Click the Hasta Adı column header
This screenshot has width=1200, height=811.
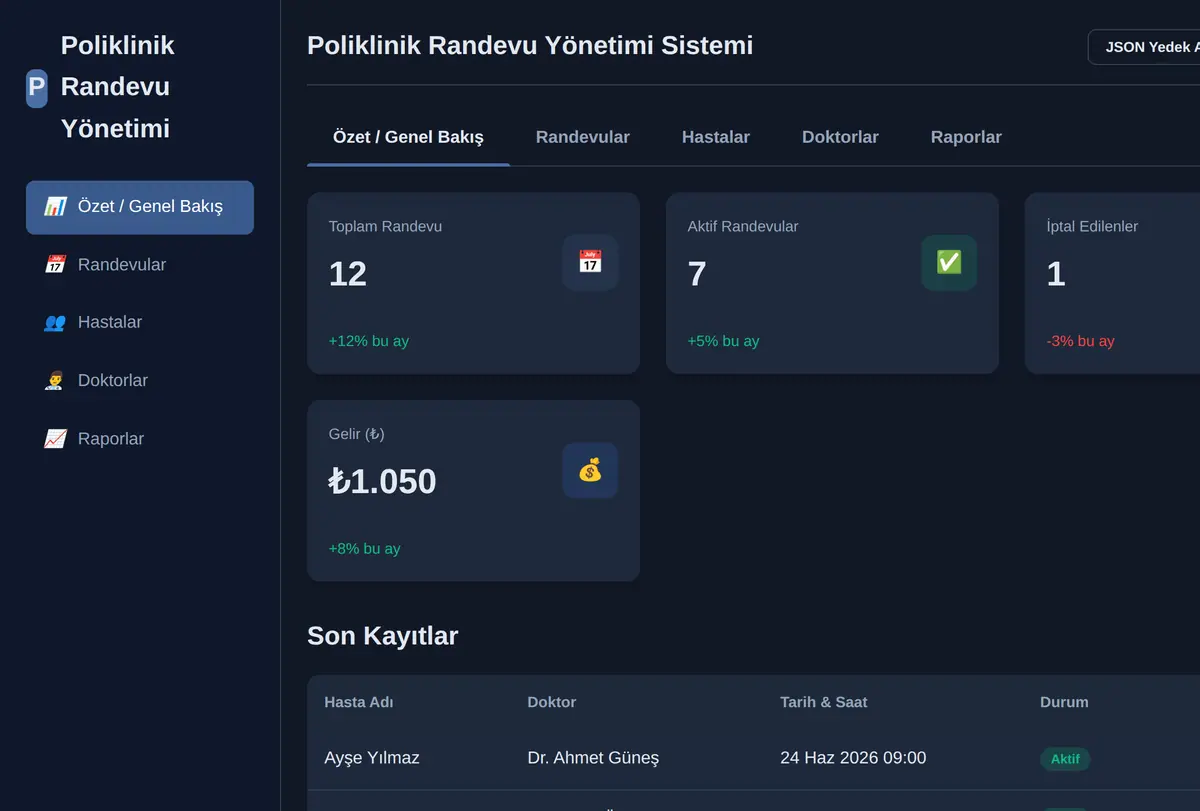tap(359, 702)
